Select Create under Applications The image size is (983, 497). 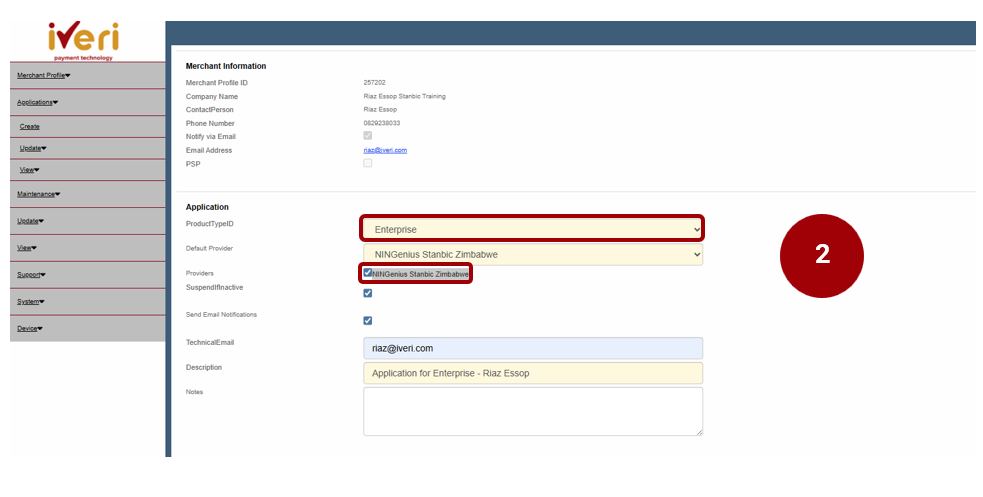point(29,127)
